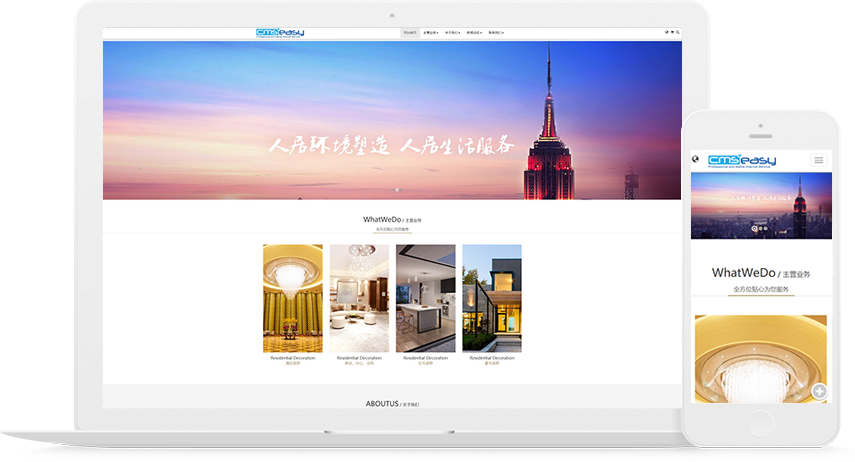Select the active carousel dot on phone banner

pyautogui.click(x=755, y=228)
